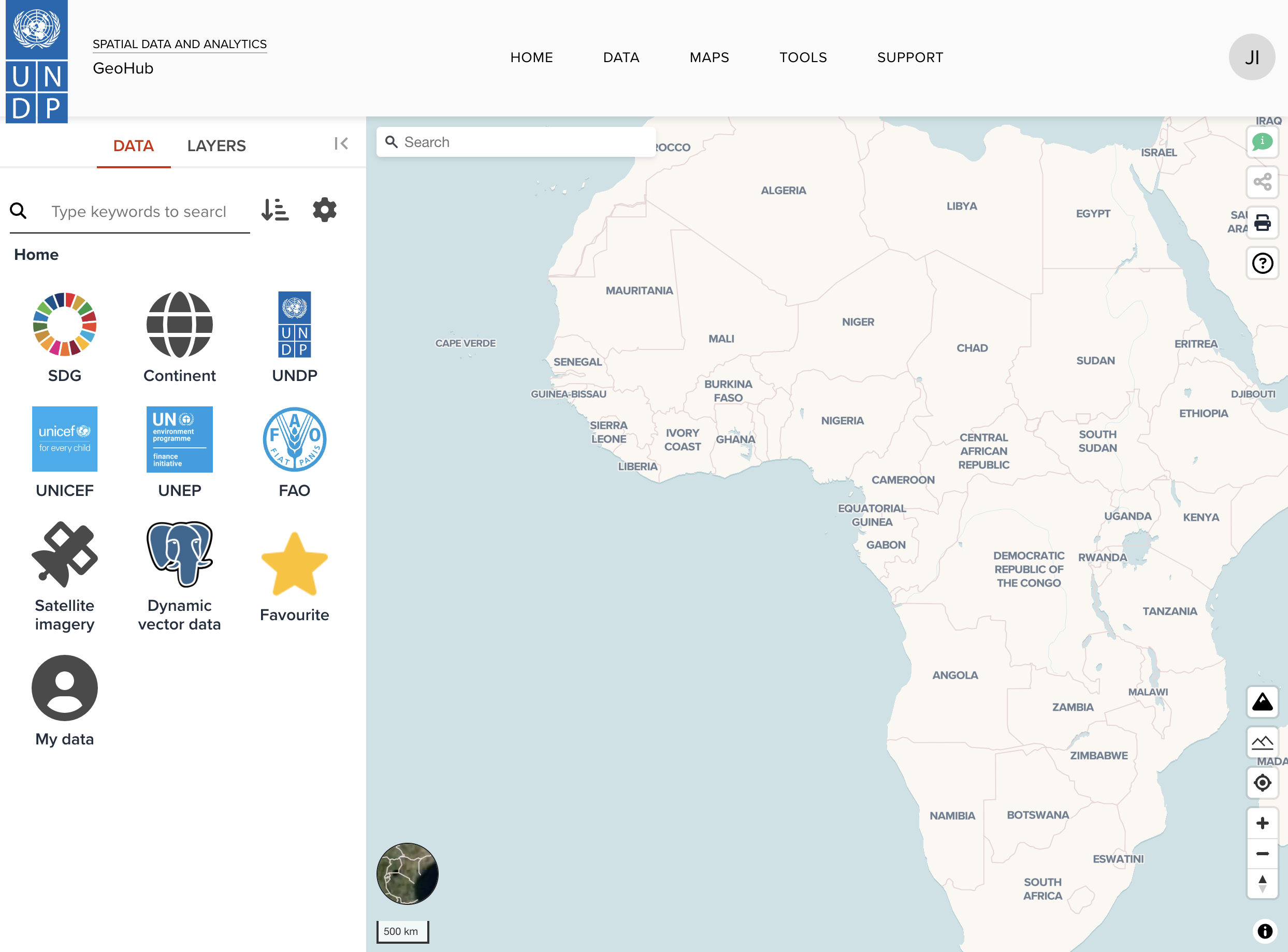Image resolution: width=1288 pixels, height=952 pixels.
Task: Click the SUDAN map label
Action: click(x=1095, y=361)
